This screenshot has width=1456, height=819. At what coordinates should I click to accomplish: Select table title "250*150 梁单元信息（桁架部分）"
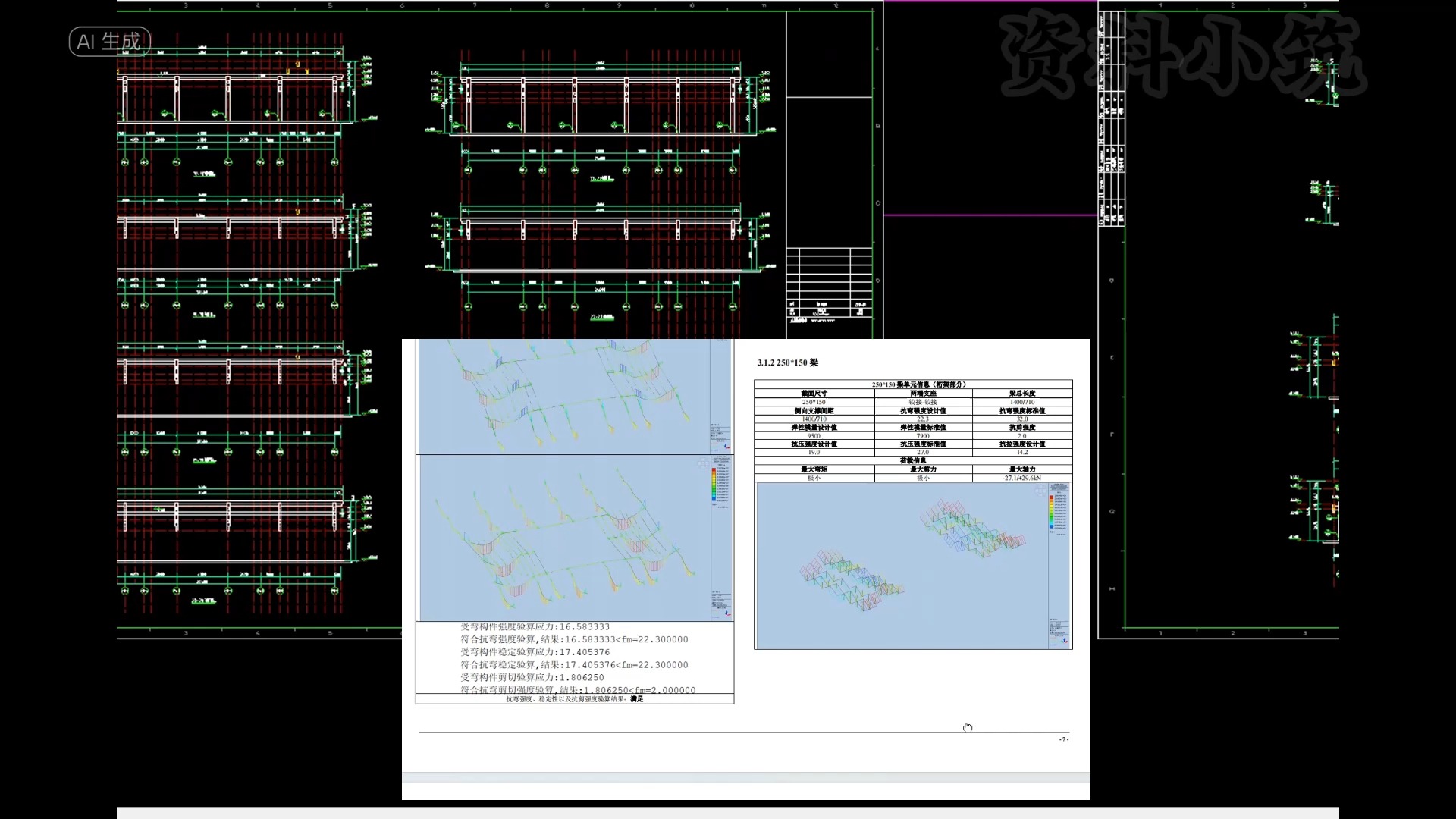tap(918, 384)
